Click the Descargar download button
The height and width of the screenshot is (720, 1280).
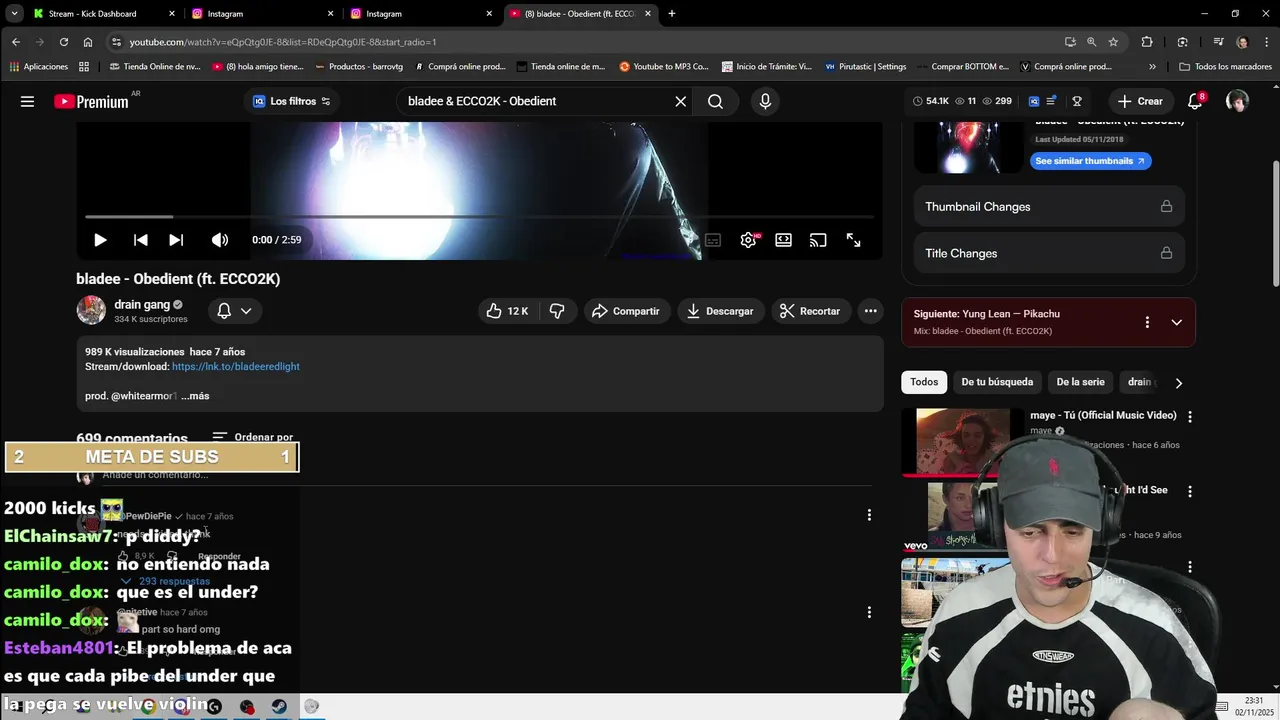[721, 311]
